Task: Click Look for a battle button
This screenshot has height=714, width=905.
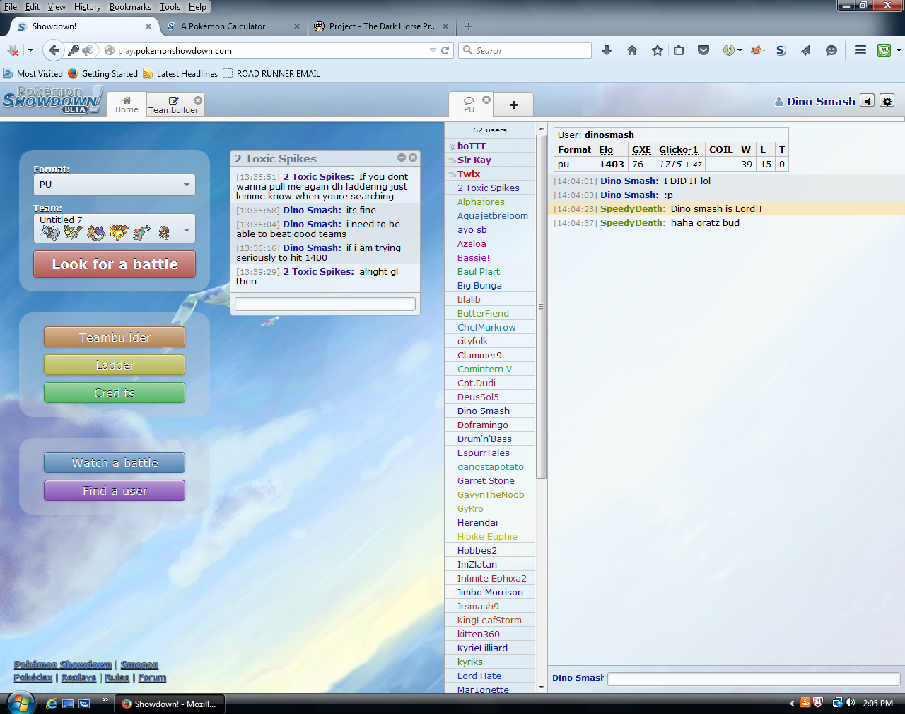Action: point(114,264)
